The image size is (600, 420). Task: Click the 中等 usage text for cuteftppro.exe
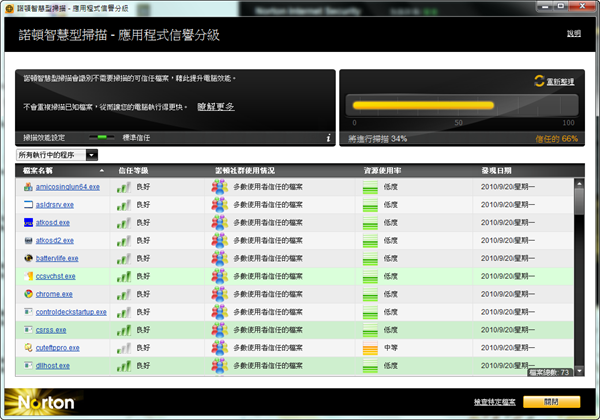click(x=391, y=348)
